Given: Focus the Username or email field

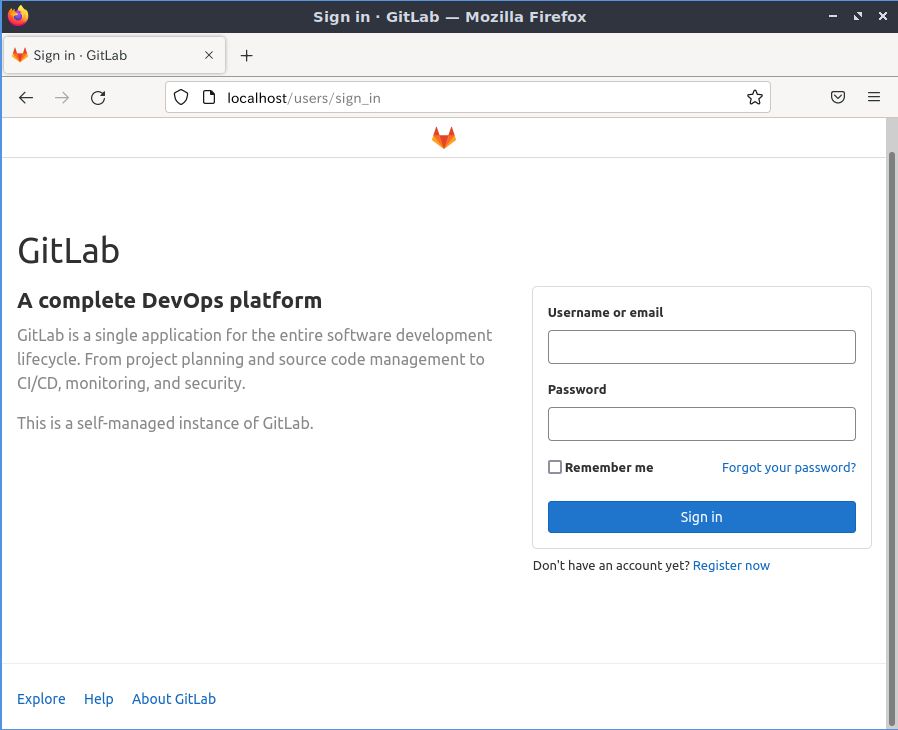Looking at the screenshot, I should point(702,347).
